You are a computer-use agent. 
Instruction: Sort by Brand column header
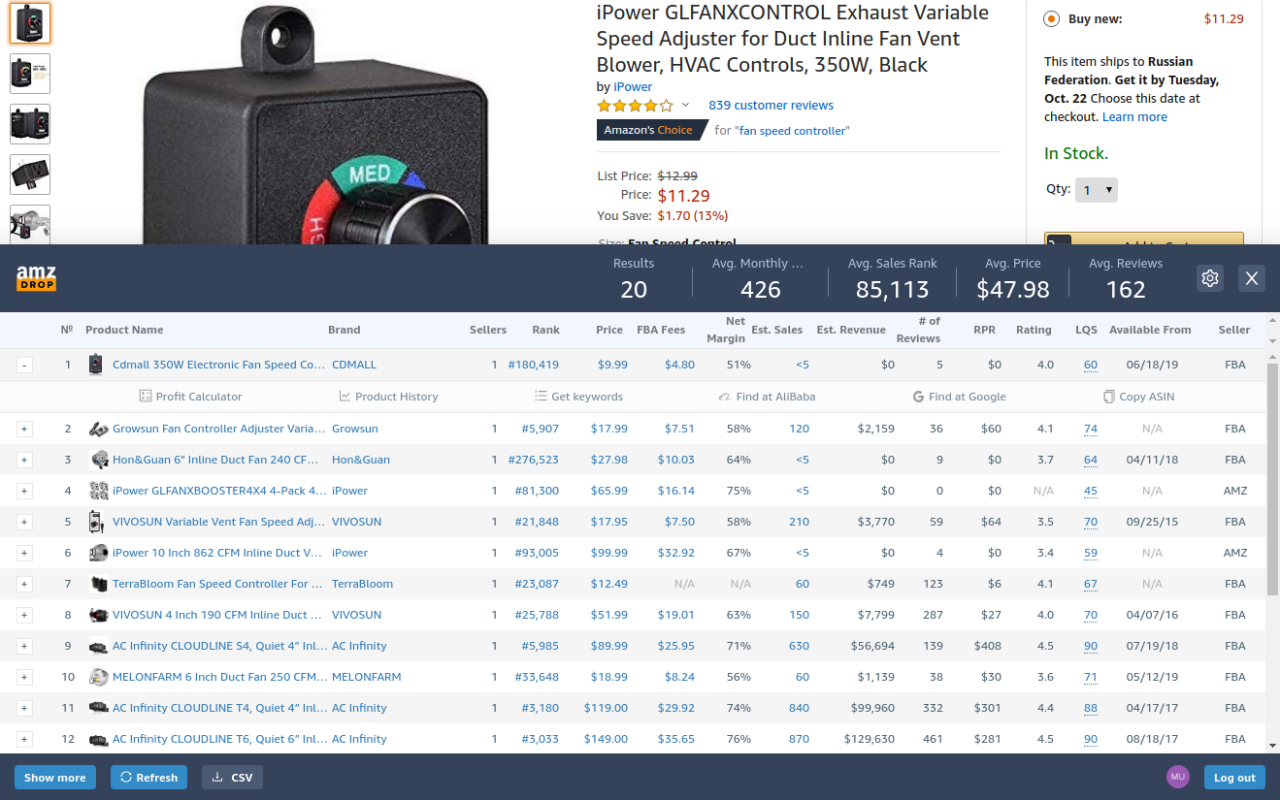344,330
